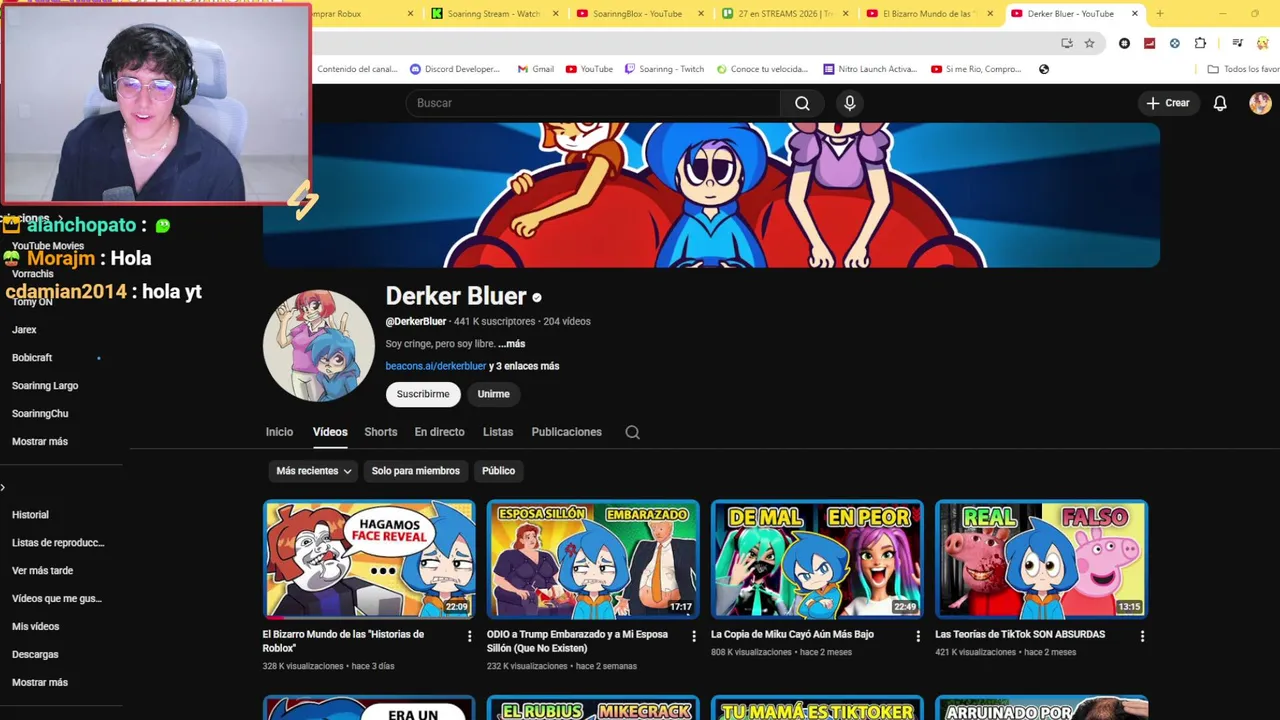Open the browser extensions puzzle icon
This screenshot has height=720, width=1280.
tap(1200, 43)
